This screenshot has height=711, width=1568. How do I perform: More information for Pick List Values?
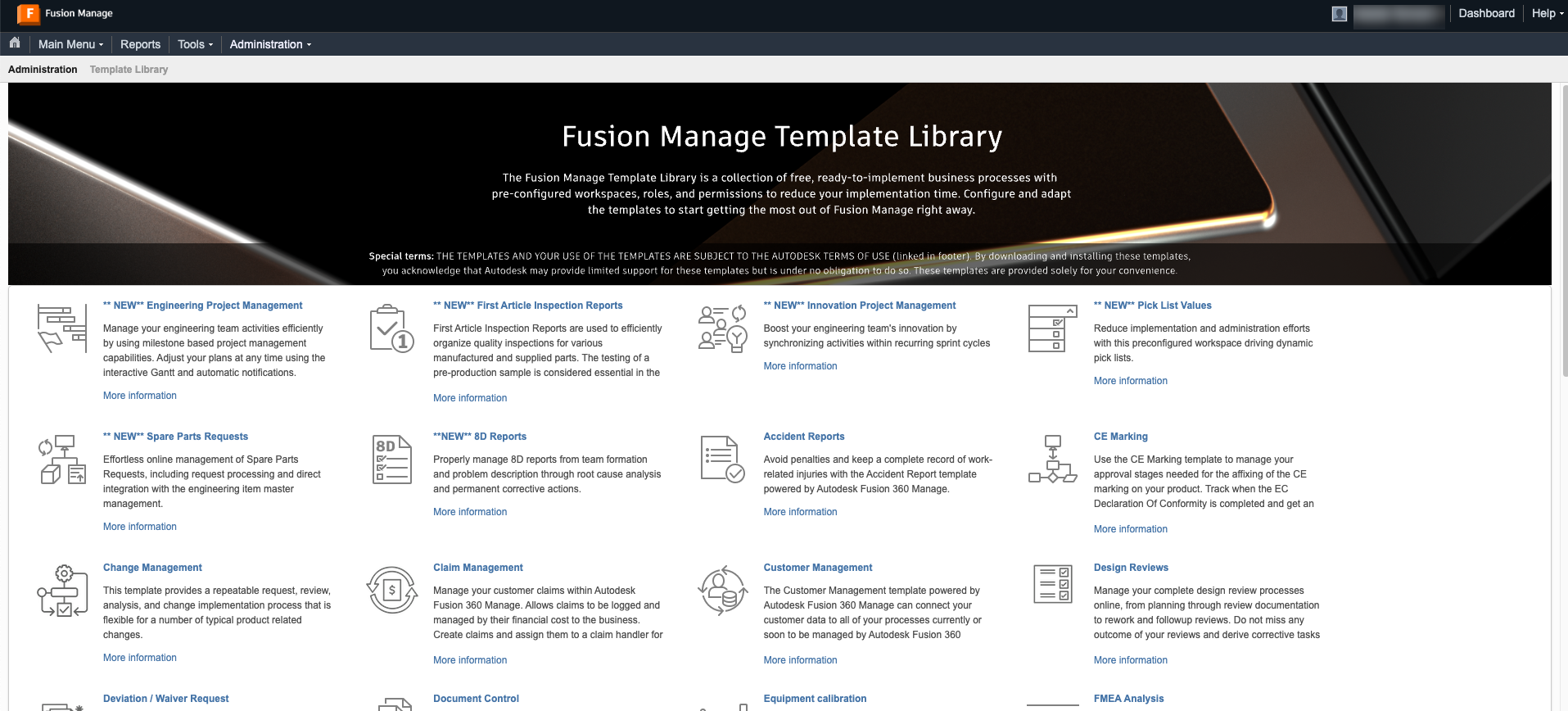[x=1131, y=381]
